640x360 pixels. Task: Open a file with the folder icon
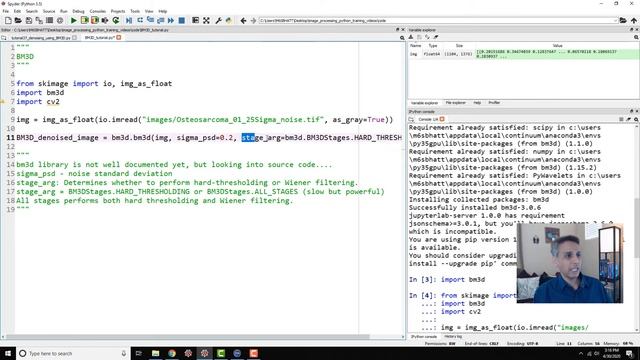click(x=18, y=20)
